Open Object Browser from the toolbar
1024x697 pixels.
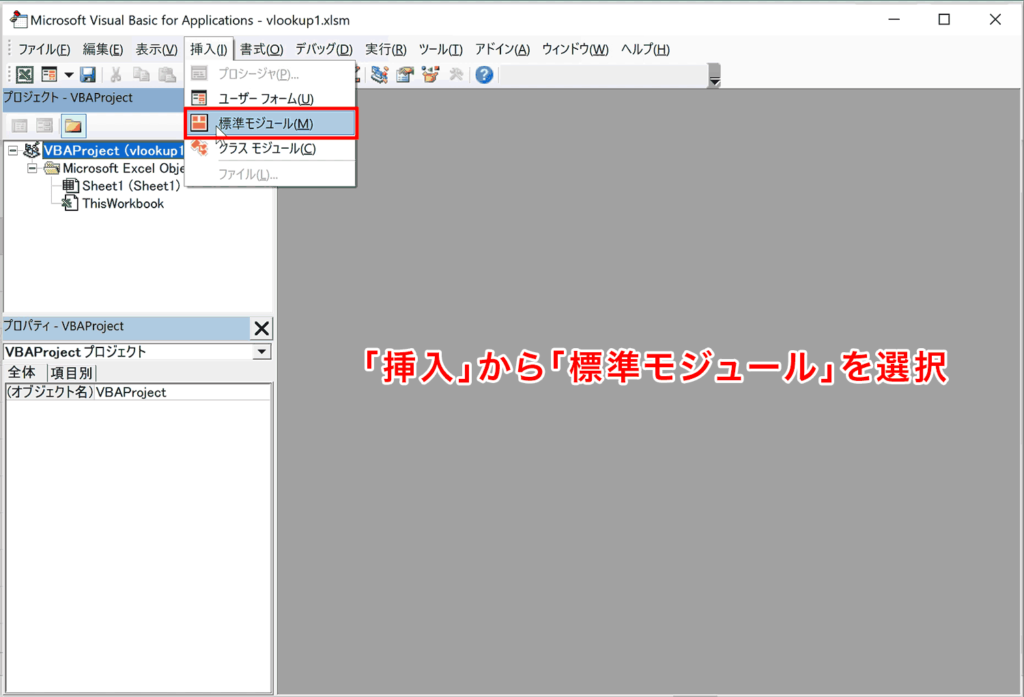(430, 74)
